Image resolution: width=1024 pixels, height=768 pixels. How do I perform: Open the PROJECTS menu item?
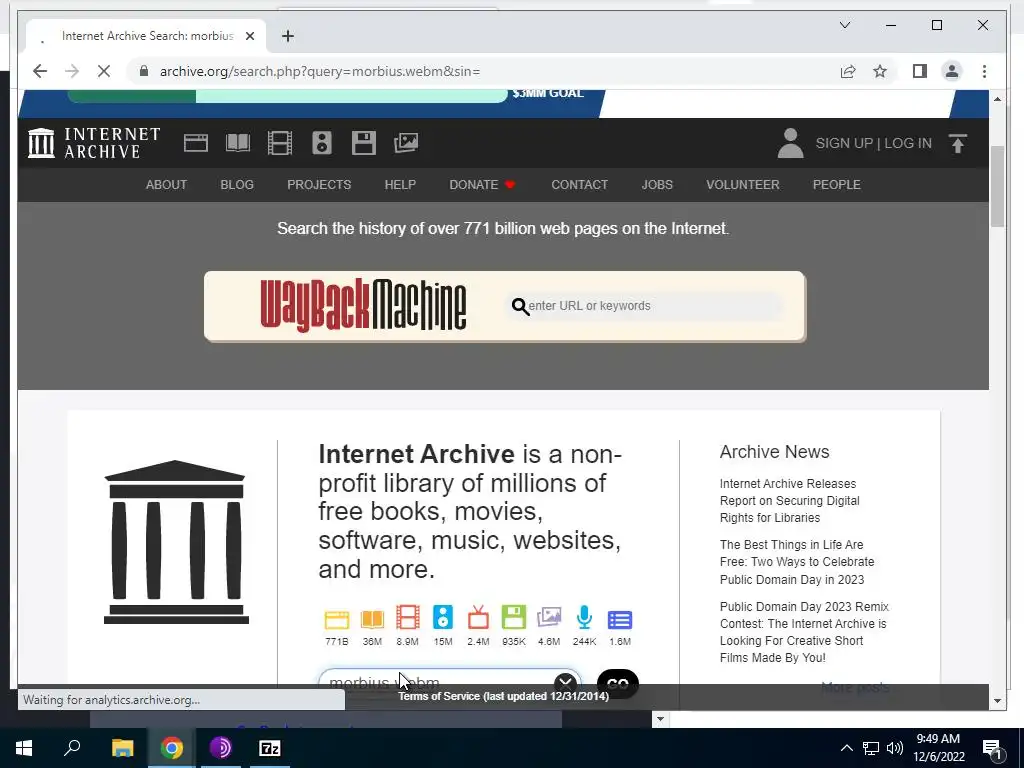[x=319, y=185]
